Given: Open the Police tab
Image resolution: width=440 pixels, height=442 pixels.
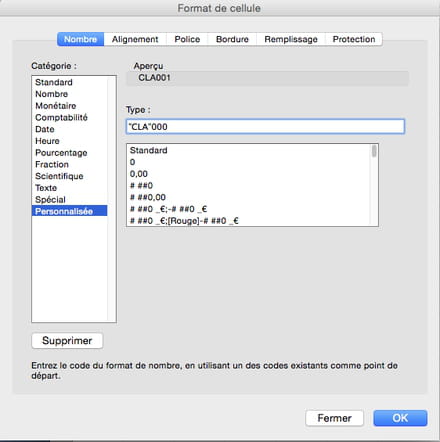Looking at the screenshot, I should (187, 39).
